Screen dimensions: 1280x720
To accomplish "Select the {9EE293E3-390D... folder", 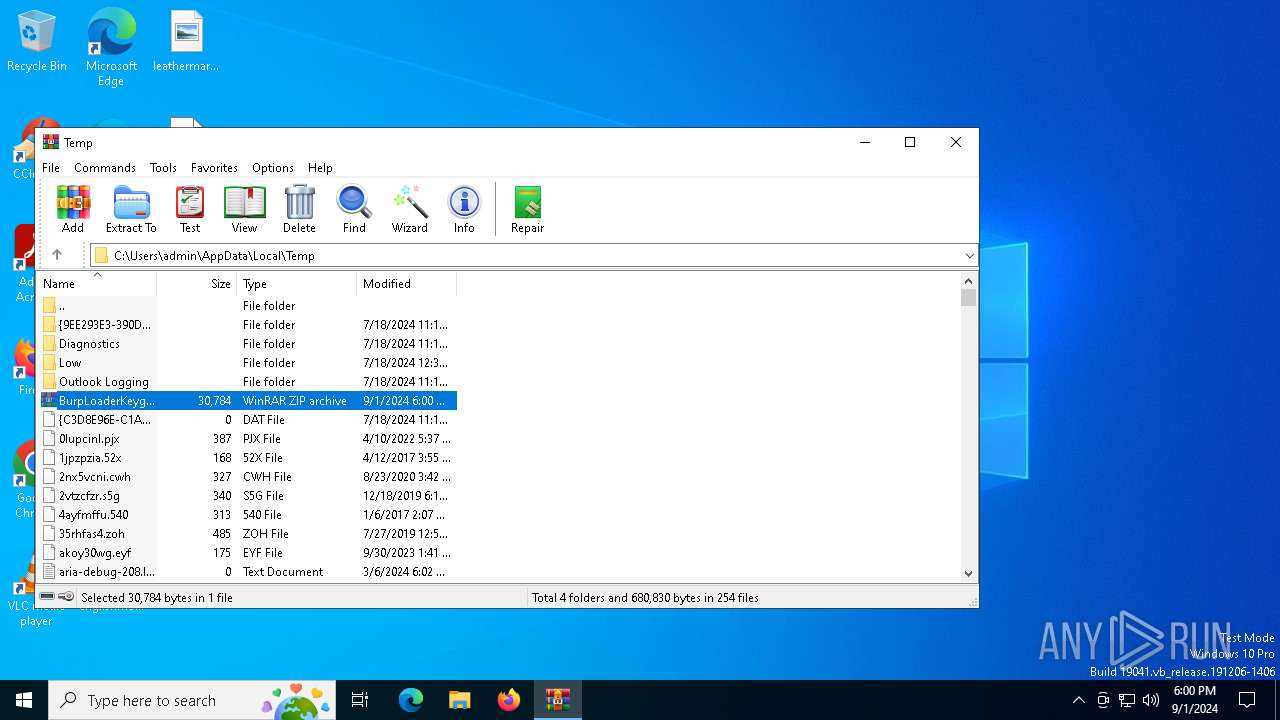I will [x=248, y=325].
